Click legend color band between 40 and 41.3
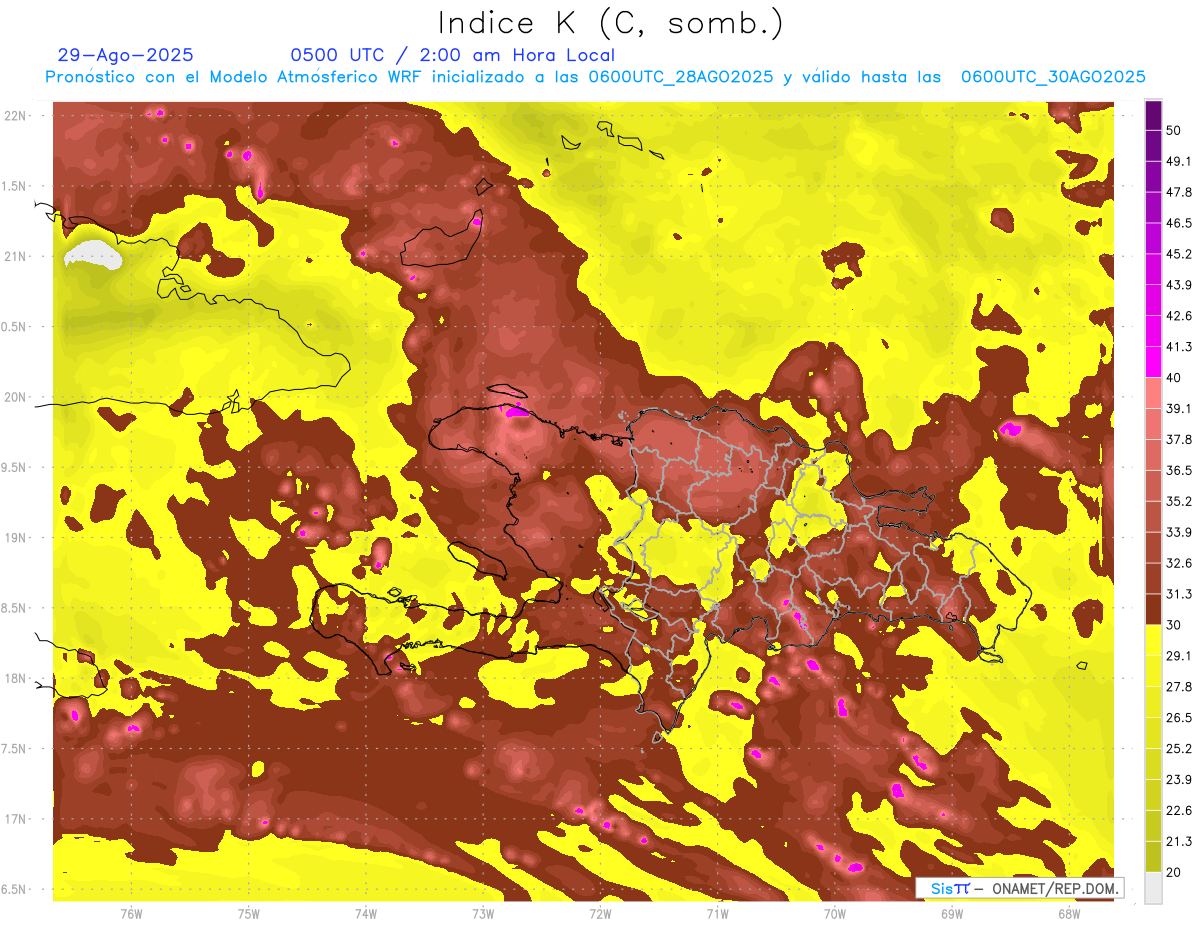This screenshot has height=927, width=1200. tap(1154, 360)
